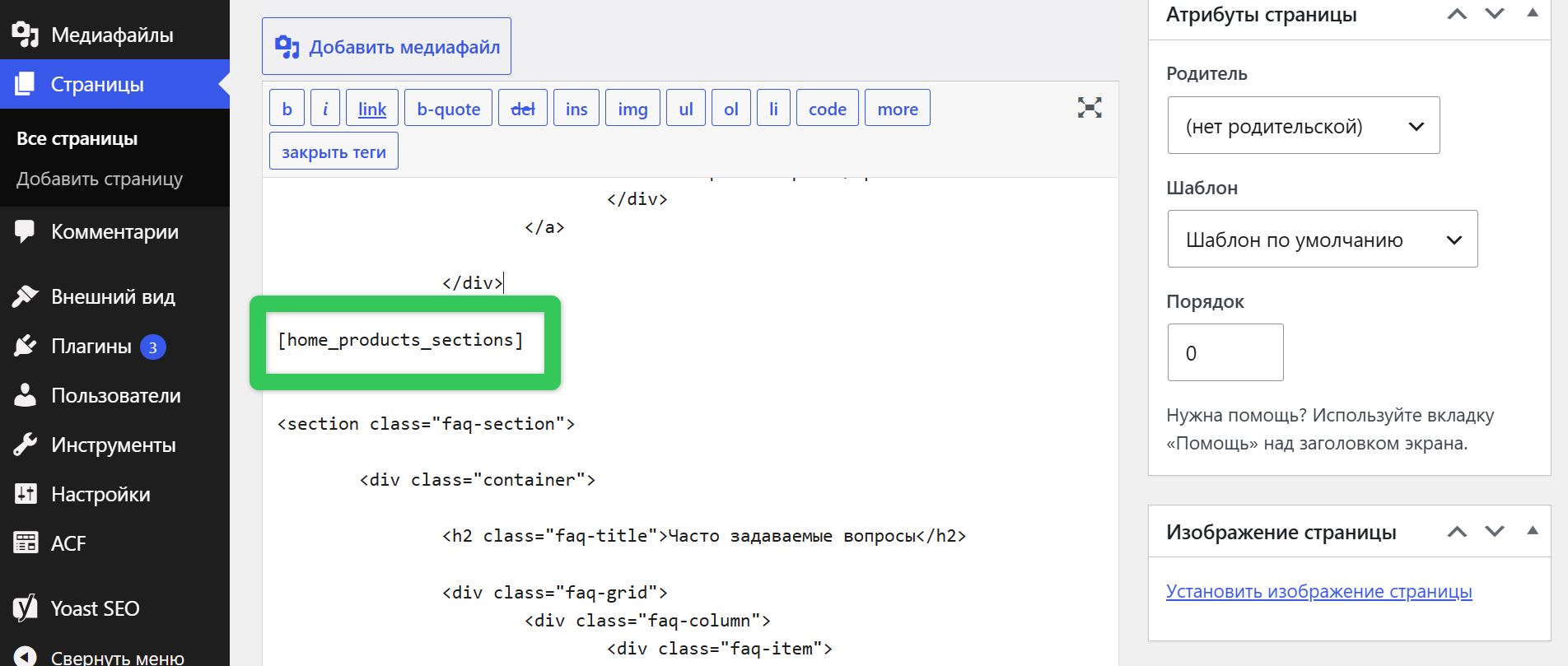Open Инструменты menu
The image size is (1568, 666).
(x=114, y=445)
